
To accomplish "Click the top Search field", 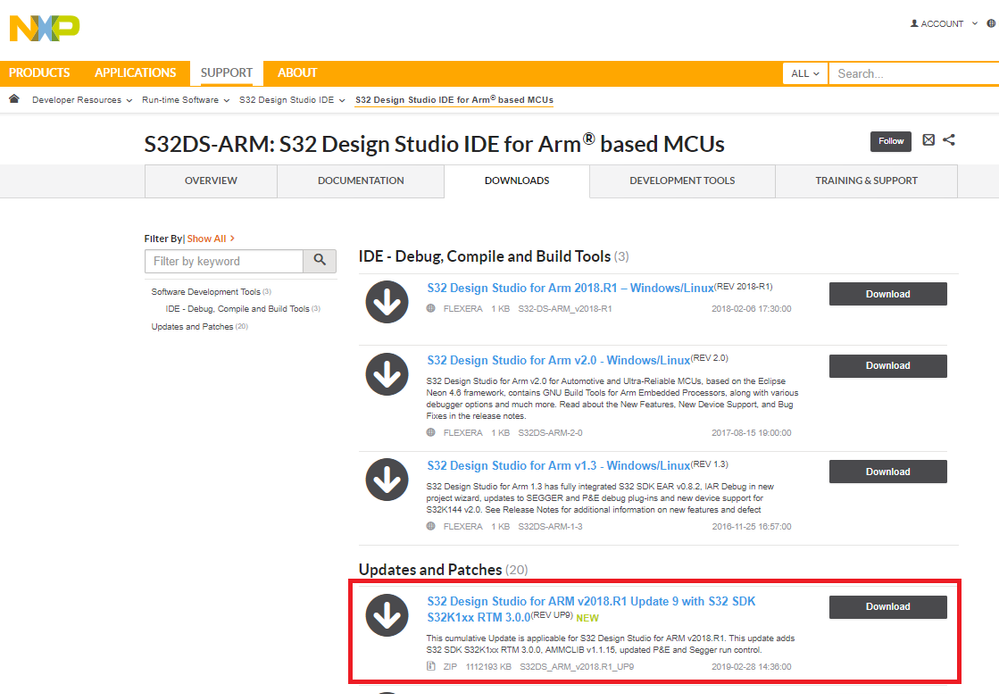I will pyautogui.click(x=914, y=74).
